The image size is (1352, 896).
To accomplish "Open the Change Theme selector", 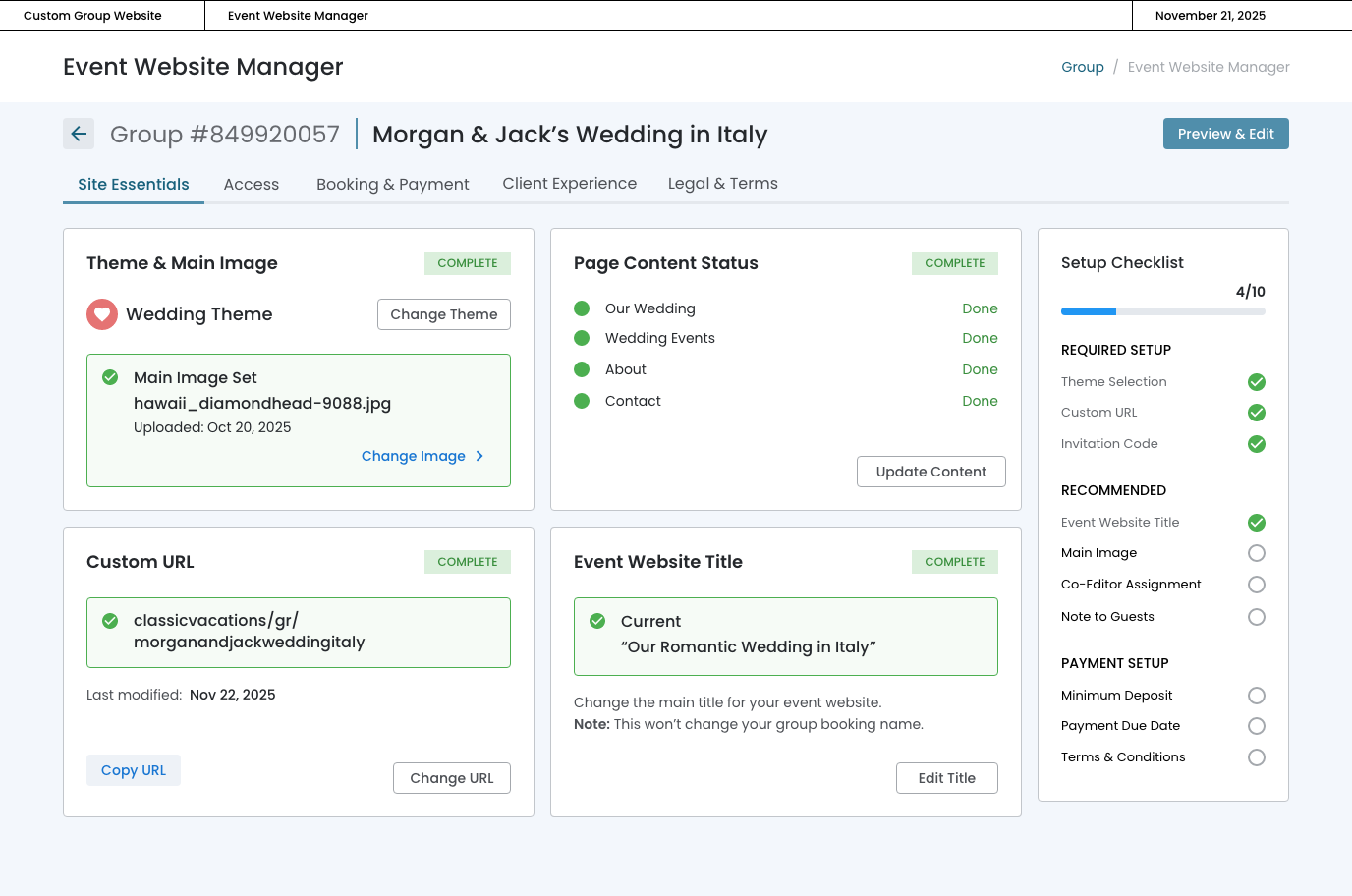I will (444, 314).
